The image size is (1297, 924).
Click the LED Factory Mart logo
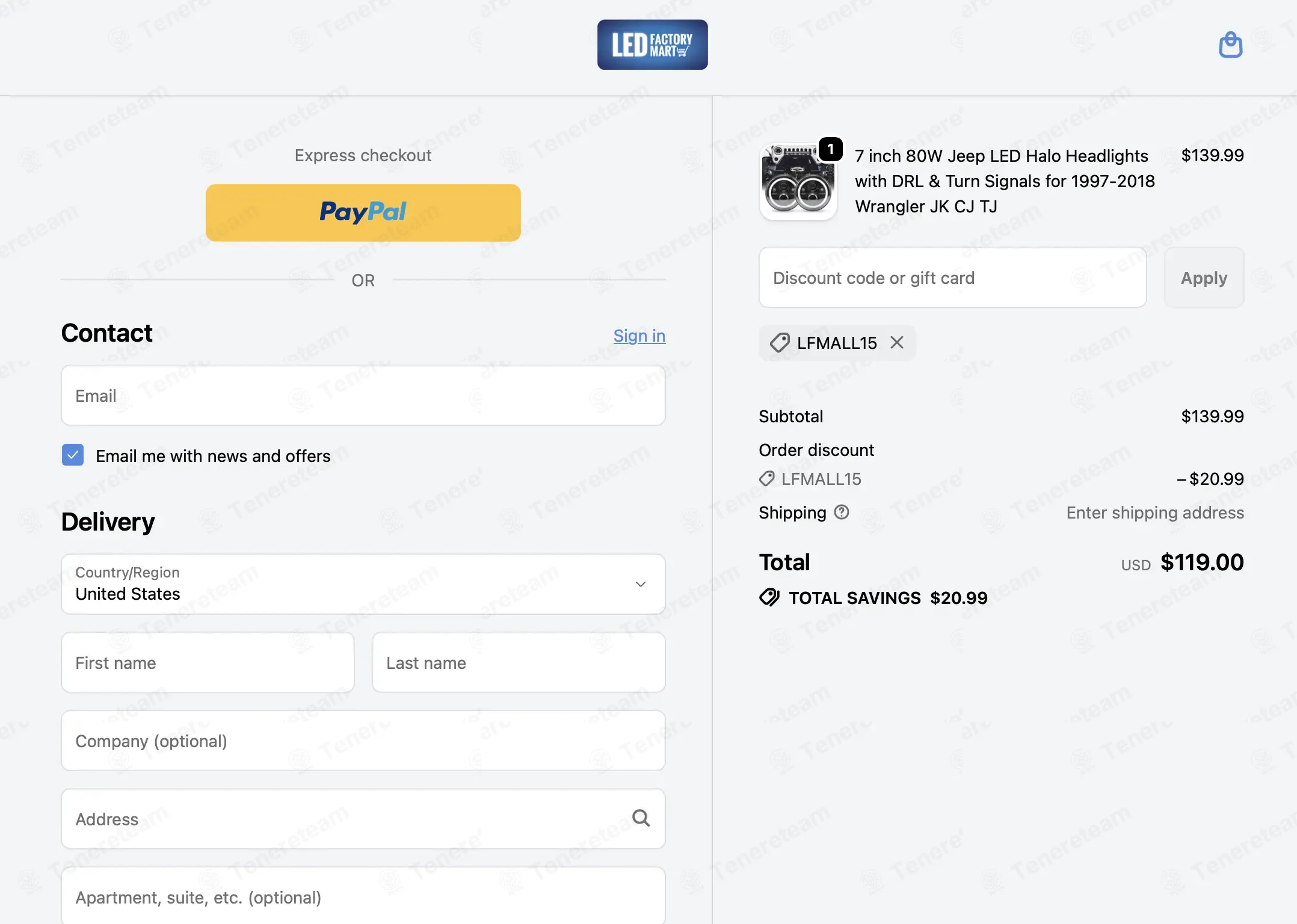point(652,45)
